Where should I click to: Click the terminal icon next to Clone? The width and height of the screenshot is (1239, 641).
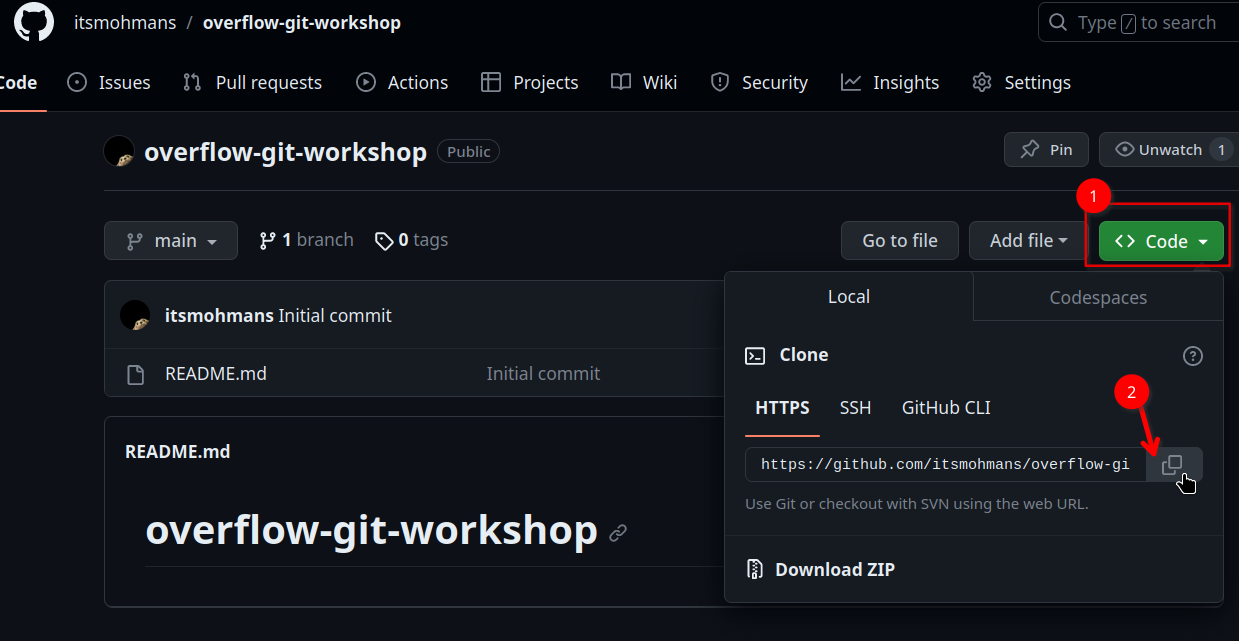[x=755, y=355]
